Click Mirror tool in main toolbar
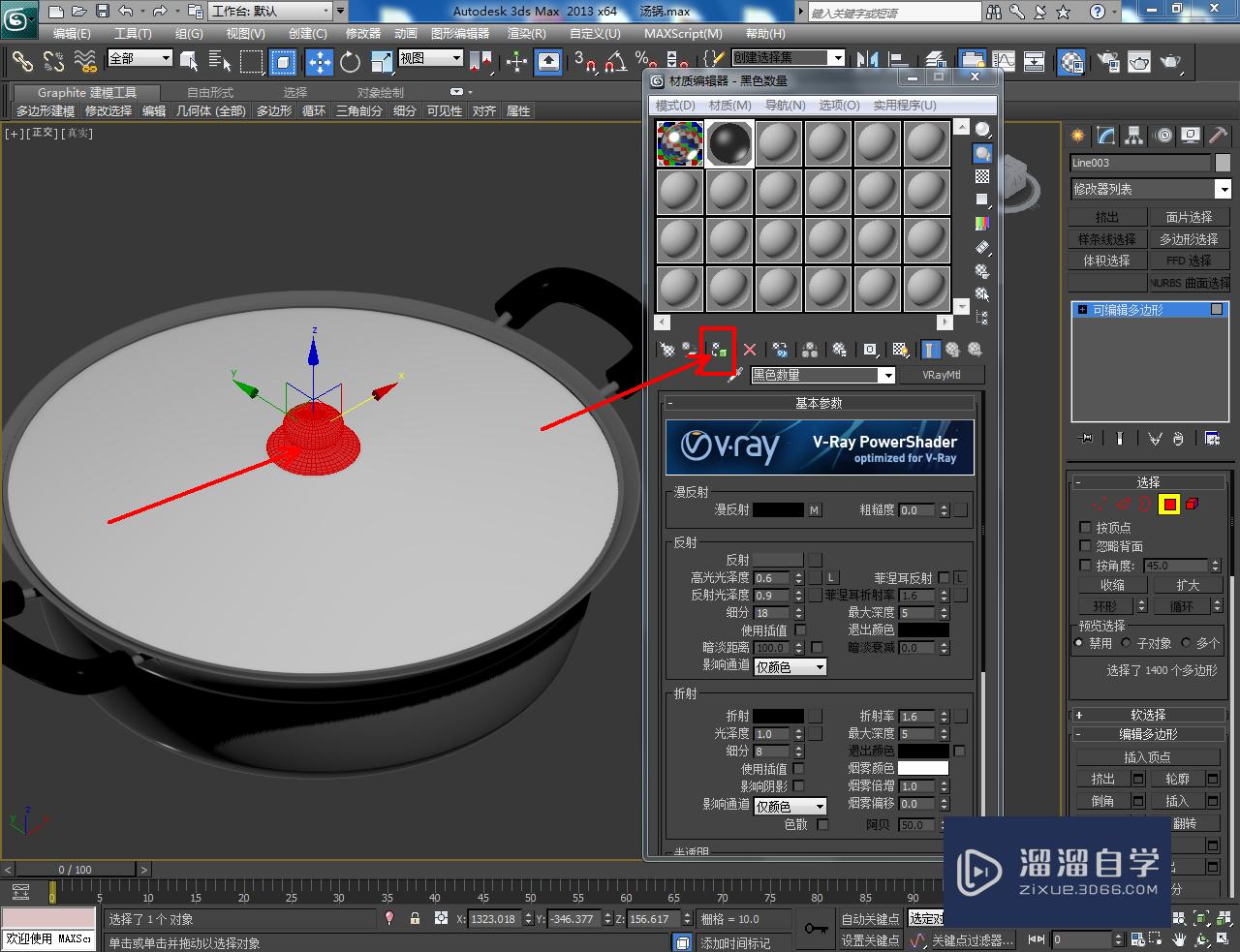Screen dimensions: 1240x952 coord(868,62)
